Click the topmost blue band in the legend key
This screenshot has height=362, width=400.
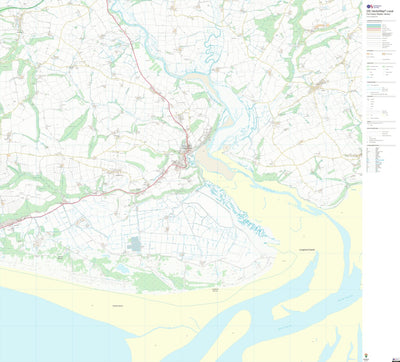374,25
